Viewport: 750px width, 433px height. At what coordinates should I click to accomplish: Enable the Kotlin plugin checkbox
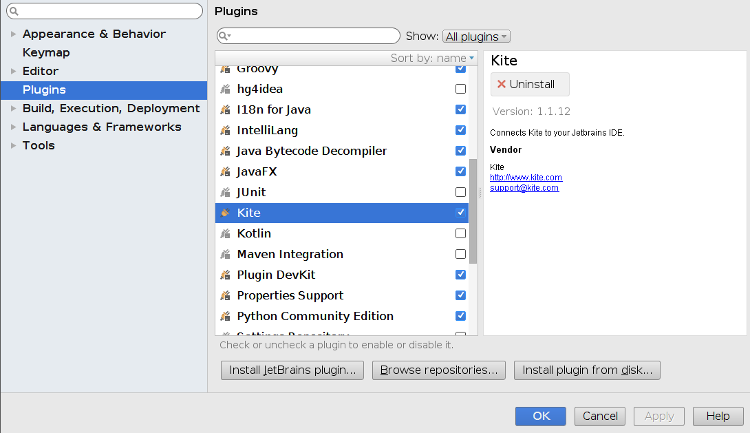(x=461, y=233)
